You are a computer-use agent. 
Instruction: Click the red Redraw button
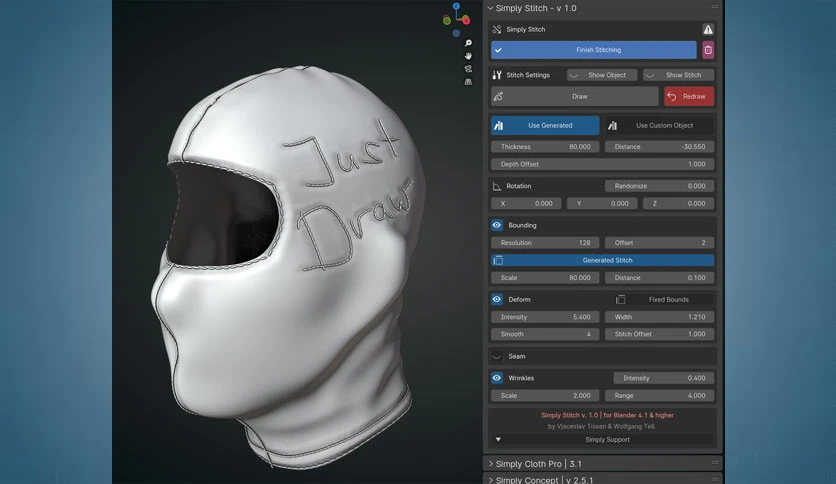pyautogui.click(x=689, y=96)
